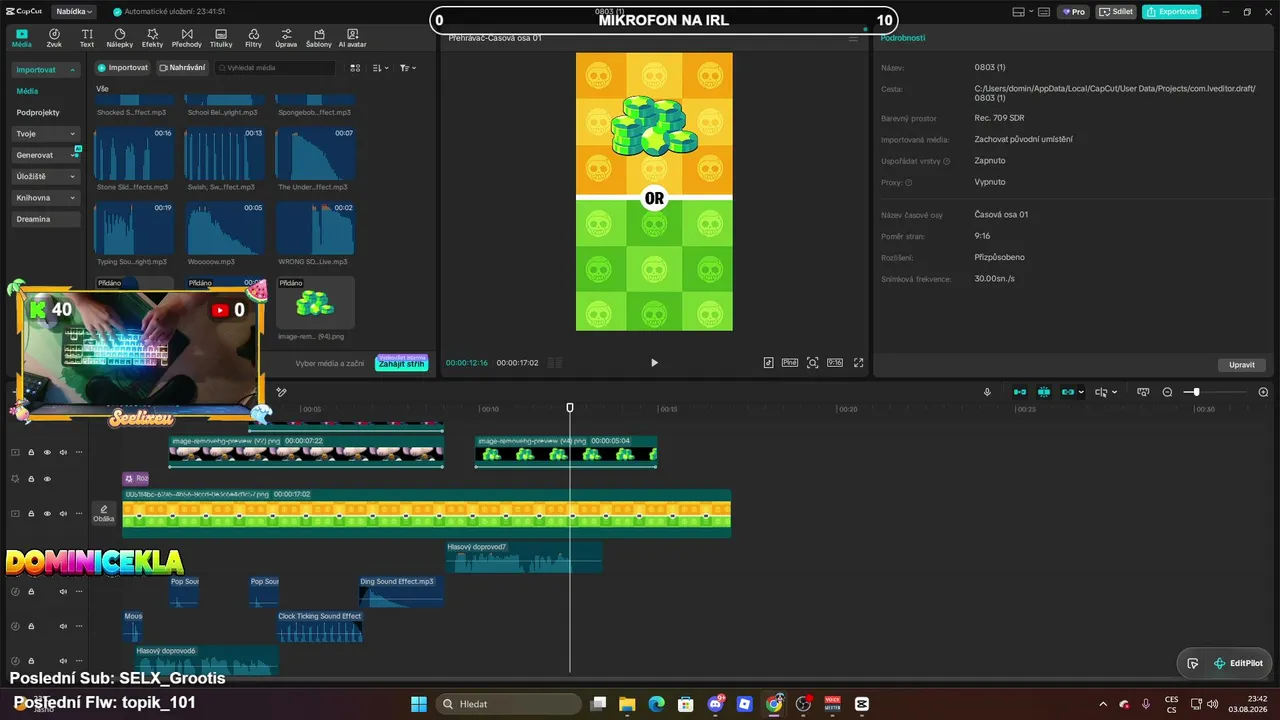Toggle clip linkage in timeline toolbar
This screenshot has width=1280, height=720.
tap(1068, 392)
